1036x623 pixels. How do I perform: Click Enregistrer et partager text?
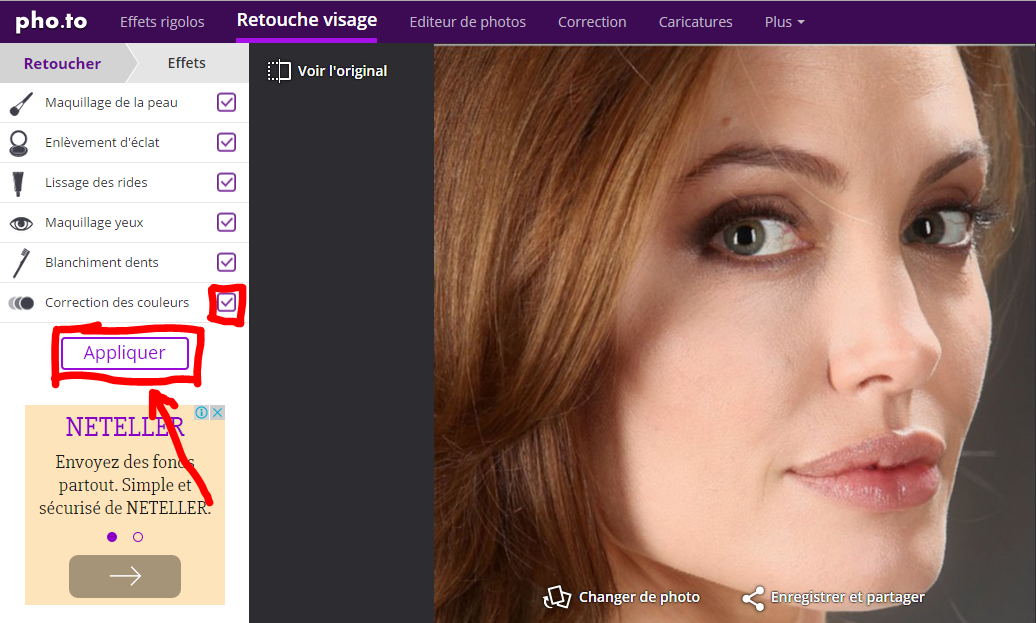(x=848, y=597)
